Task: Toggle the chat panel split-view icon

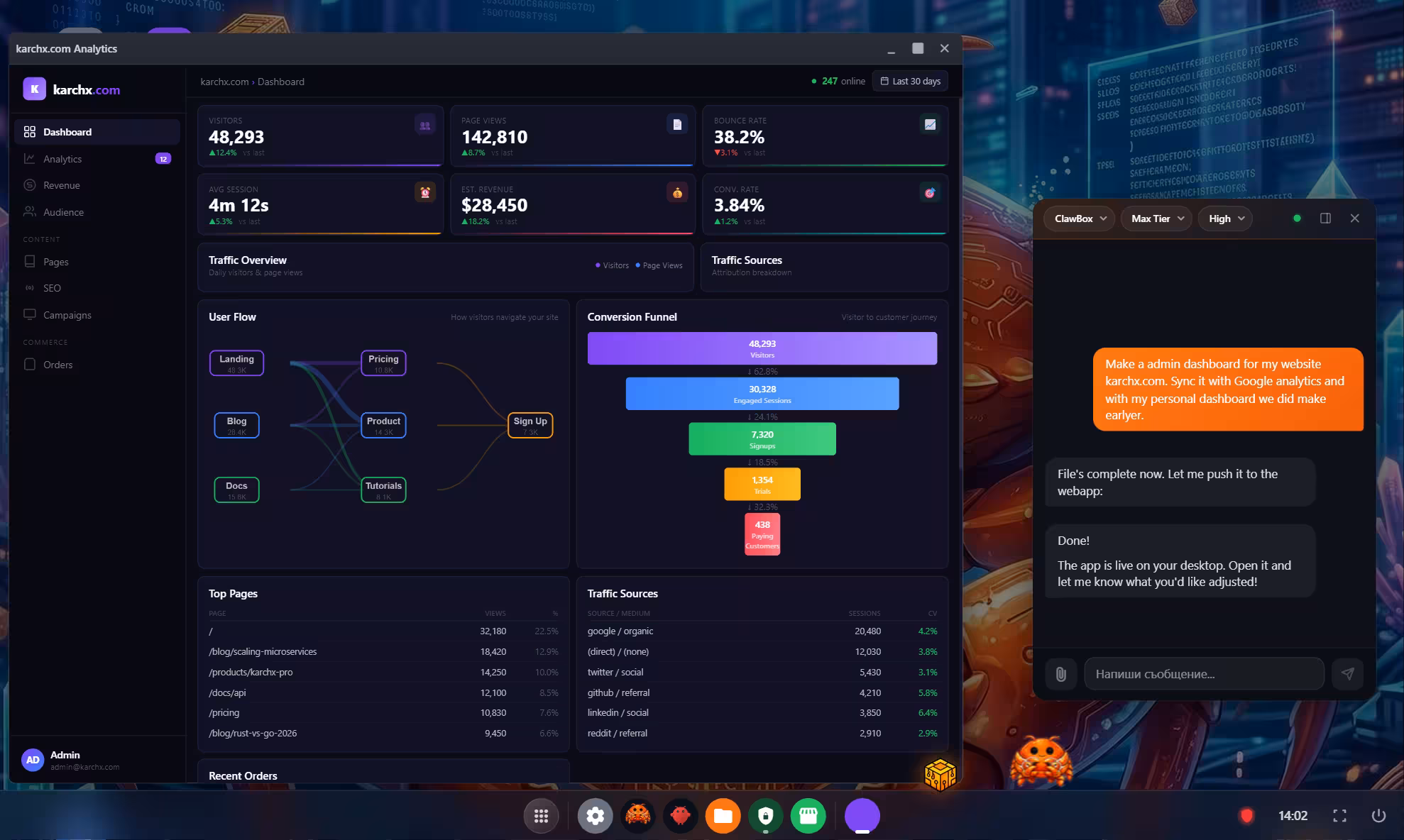Action: 1325,219
